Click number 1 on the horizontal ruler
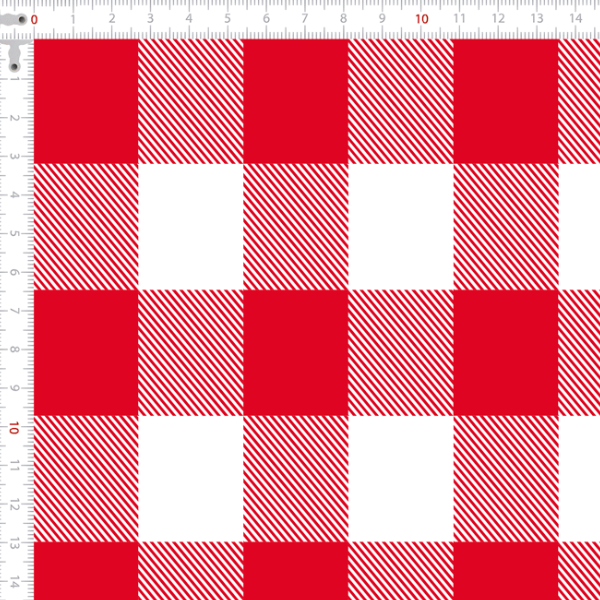600x600 pixels. 73,19
